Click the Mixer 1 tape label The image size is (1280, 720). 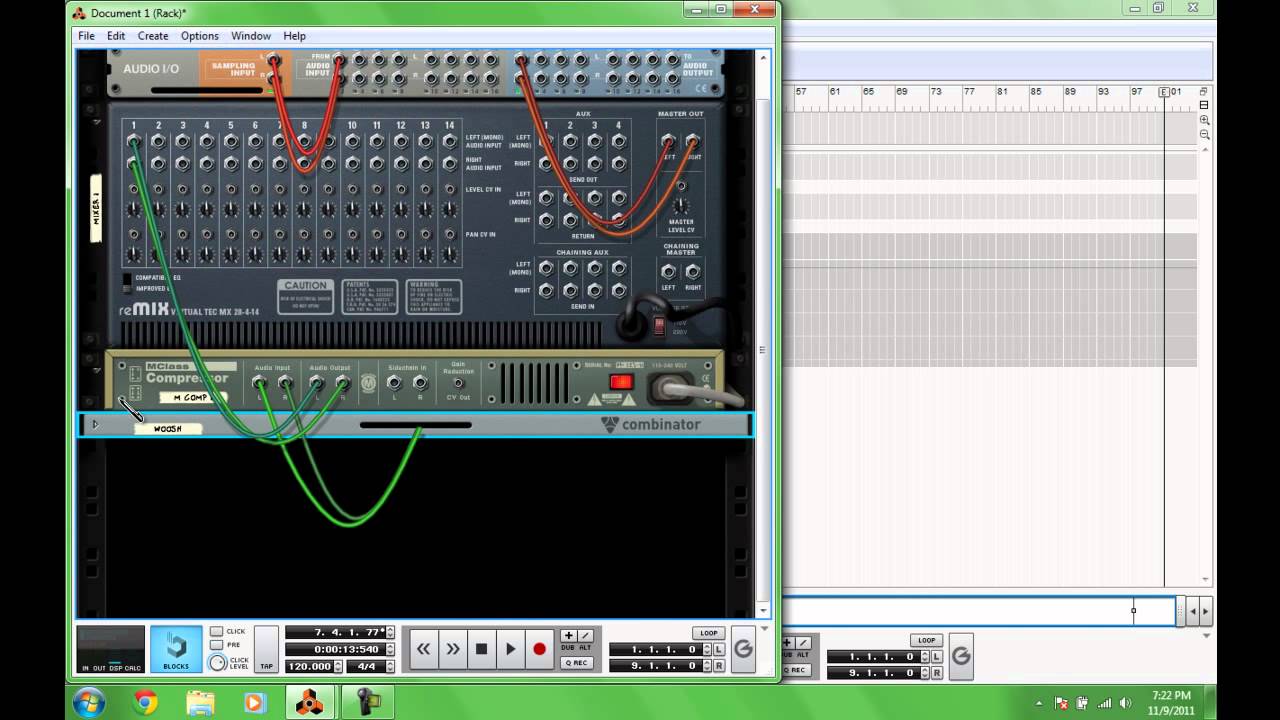(96, 208)
